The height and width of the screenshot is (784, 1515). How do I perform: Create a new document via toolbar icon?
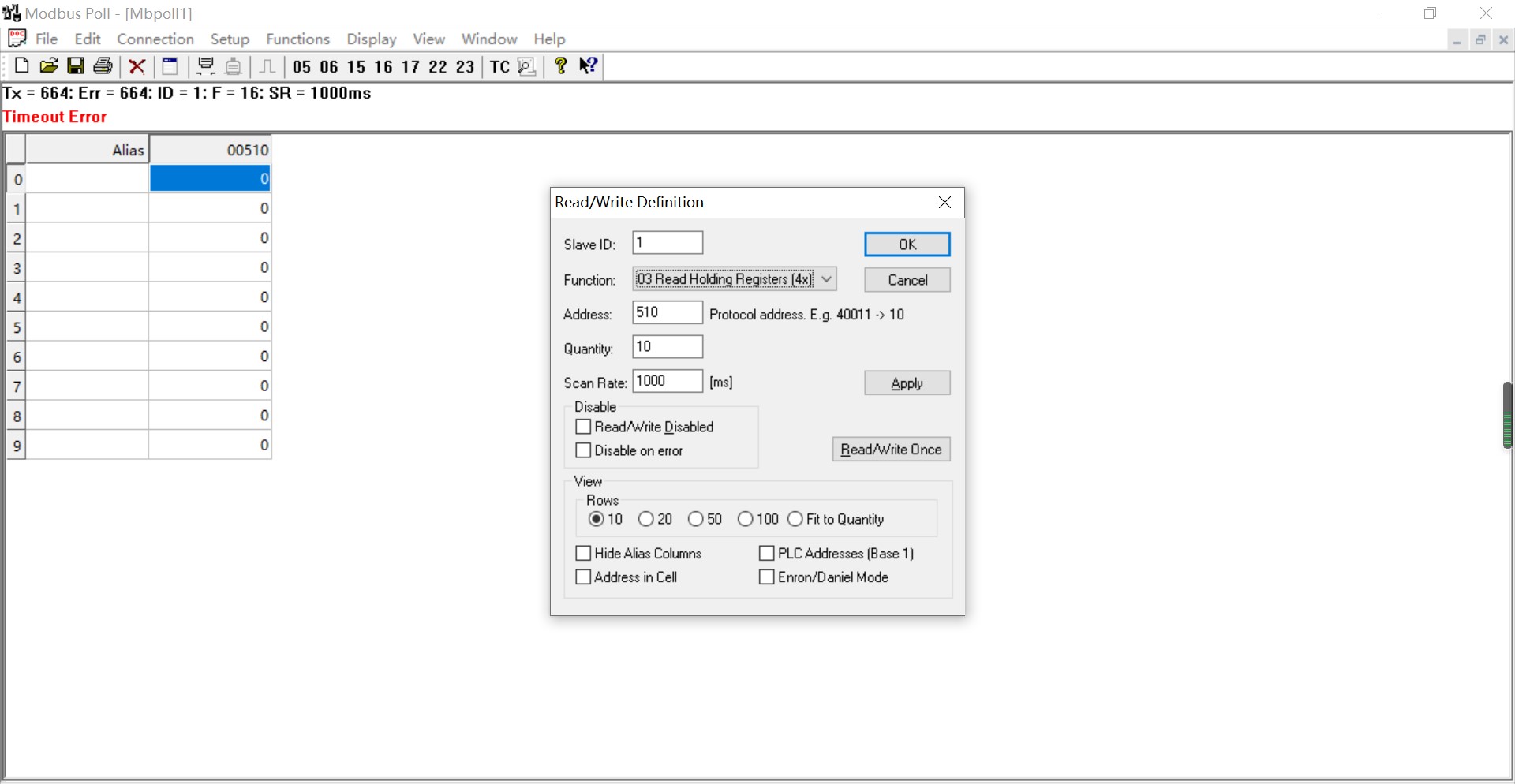(21, 66)
